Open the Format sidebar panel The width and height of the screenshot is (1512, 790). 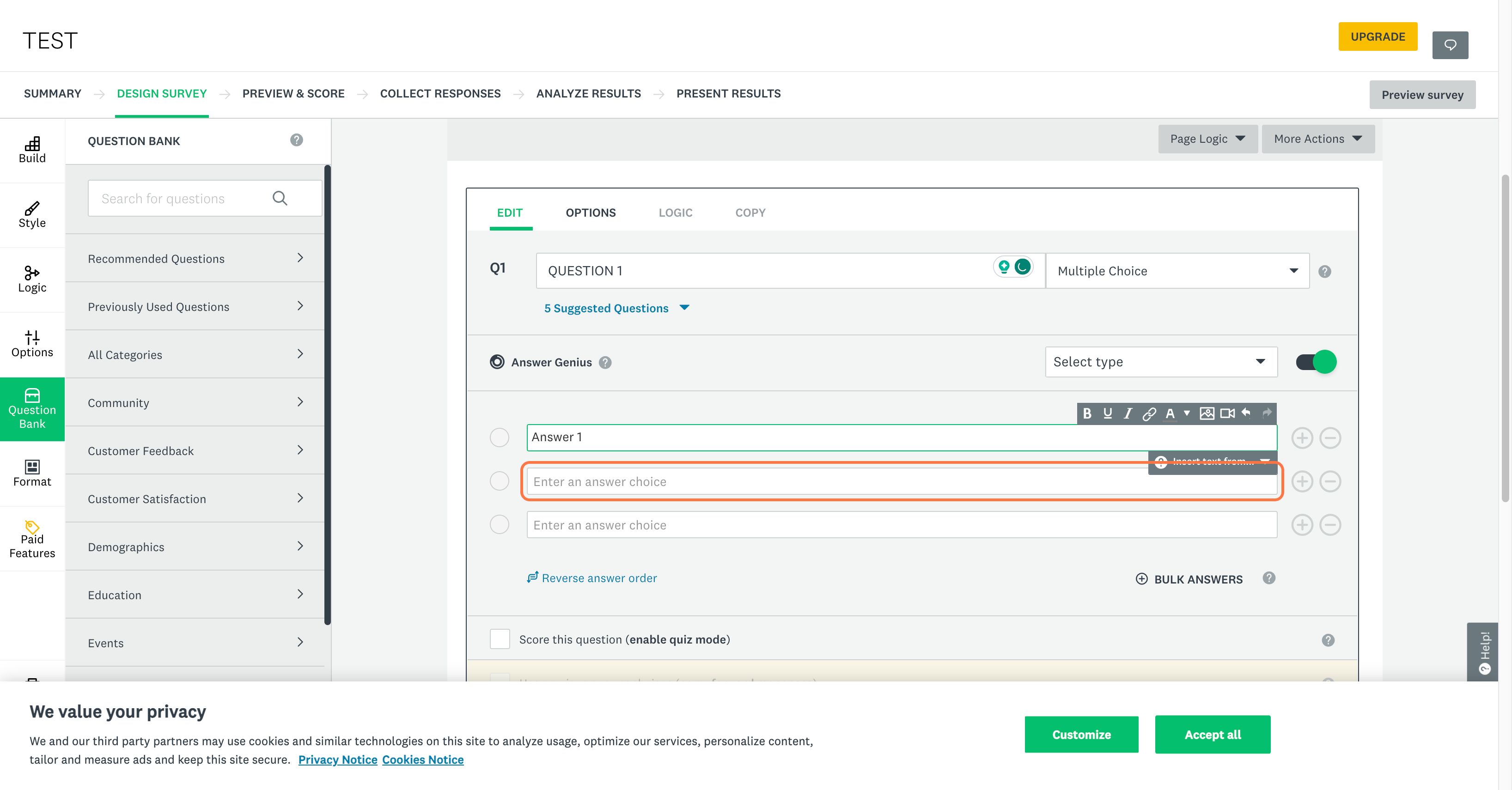(32, 473)
